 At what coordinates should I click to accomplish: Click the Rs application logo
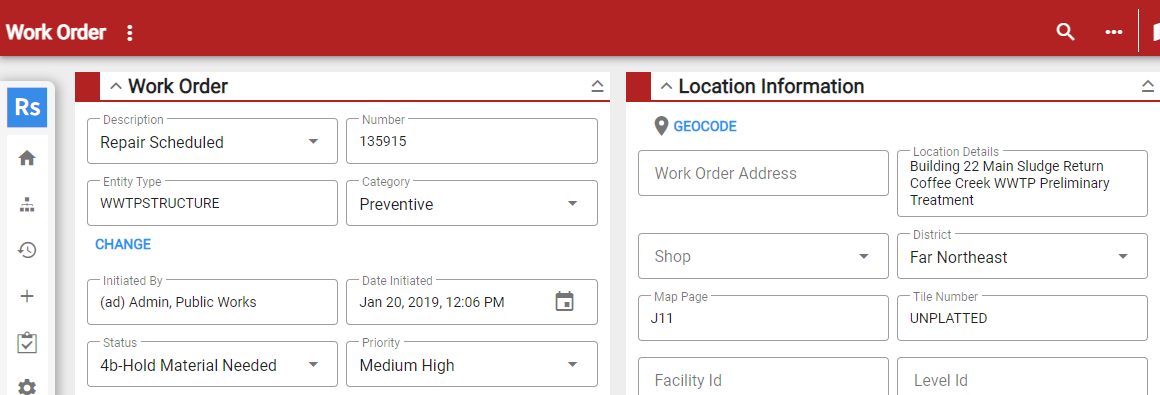point(27,107)
